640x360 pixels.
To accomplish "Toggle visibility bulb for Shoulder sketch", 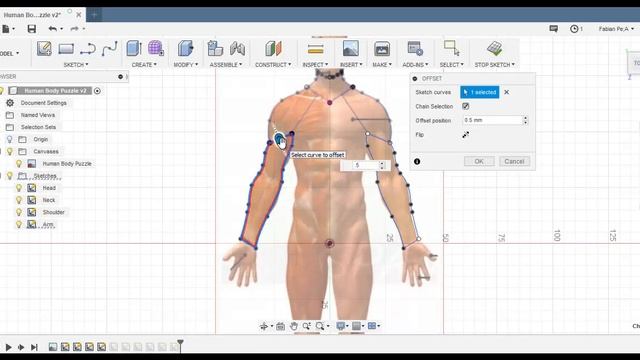I will pos(19,212).
